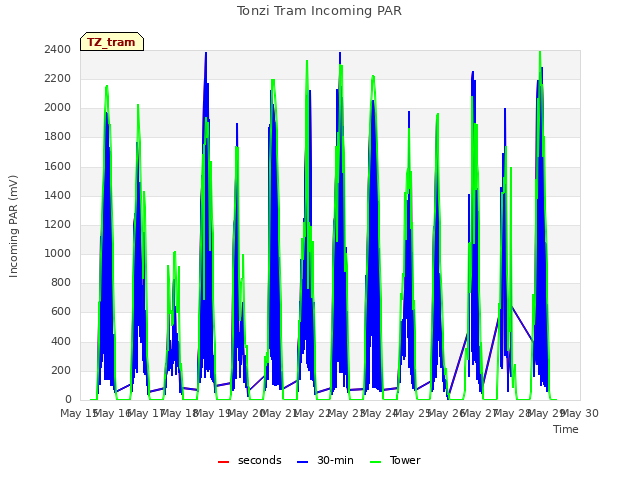The width and height of the screenshot is (640, 480).
Task: Click the 1000 y-axis tick label
Action: (58, 253)
